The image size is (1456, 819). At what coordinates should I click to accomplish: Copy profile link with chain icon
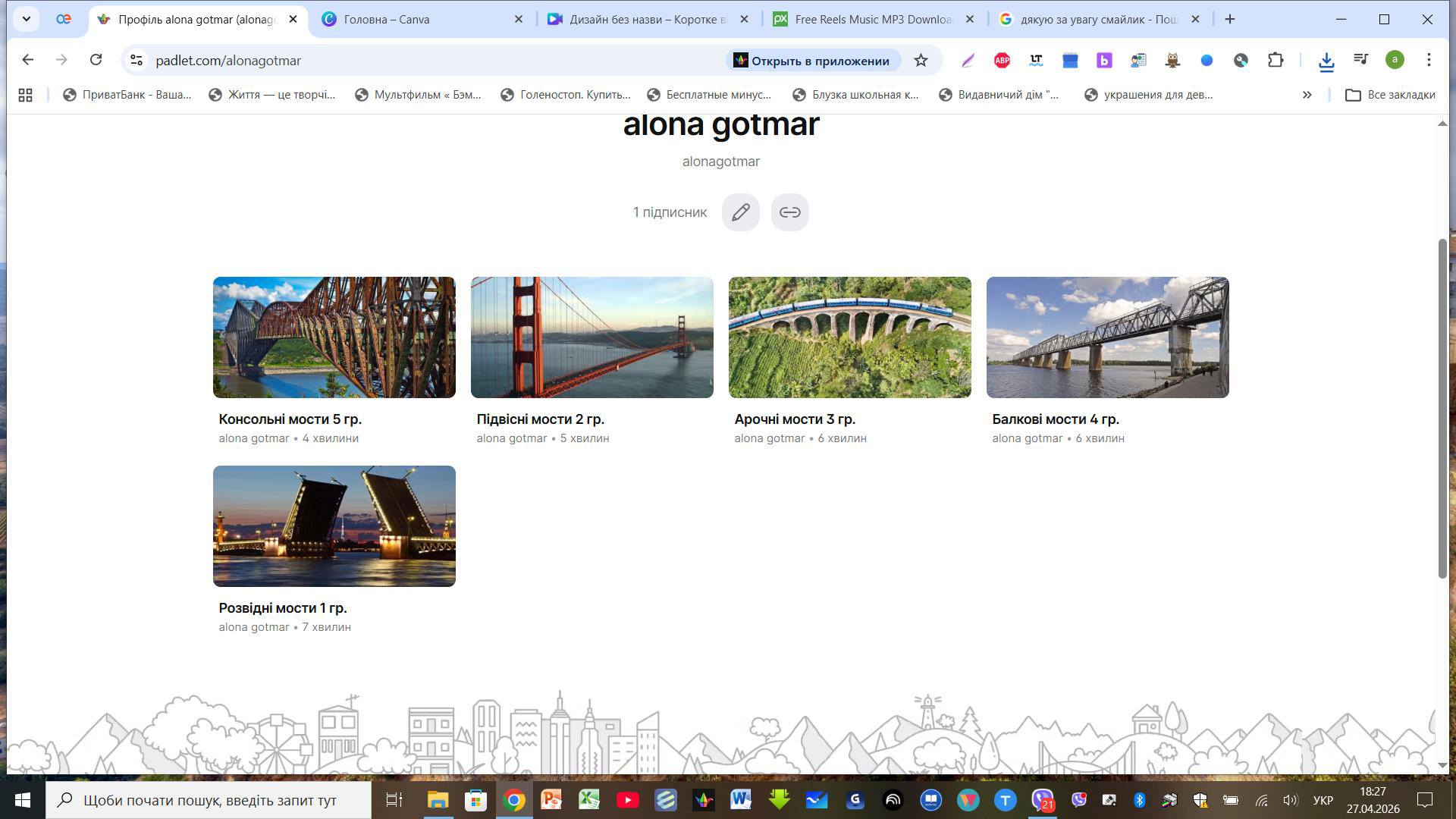click(789, 212)
